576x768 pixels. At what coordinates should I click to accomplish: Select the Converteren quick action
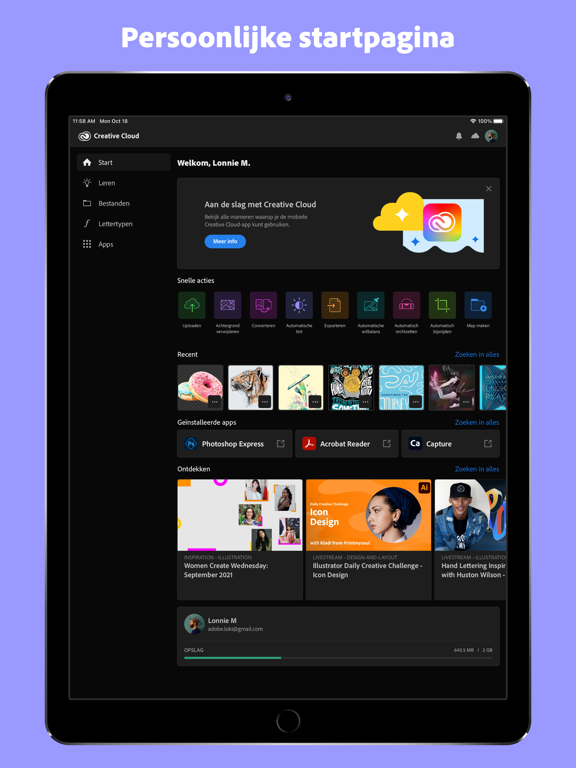click(263, 305)
